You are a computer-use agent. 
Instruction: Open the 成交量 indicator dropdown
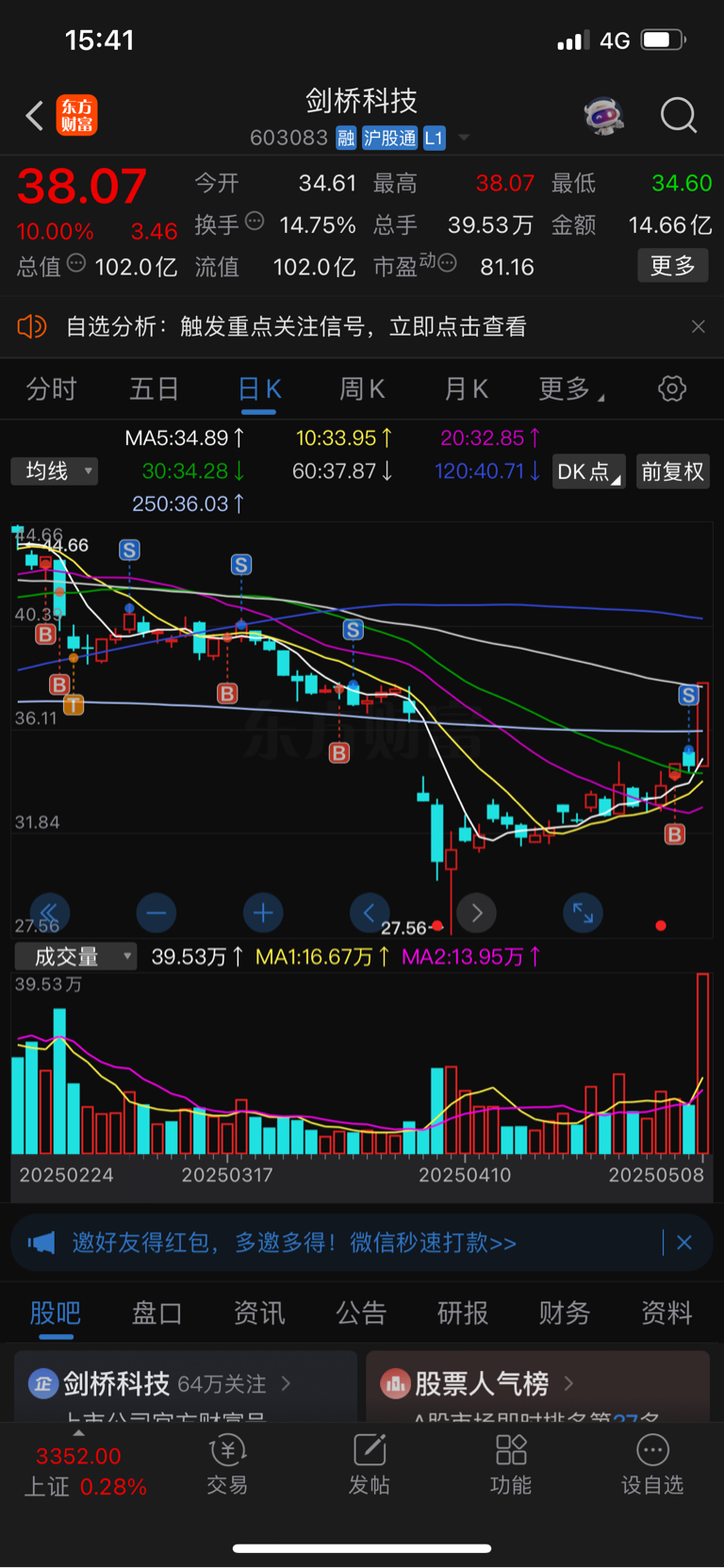75,956
